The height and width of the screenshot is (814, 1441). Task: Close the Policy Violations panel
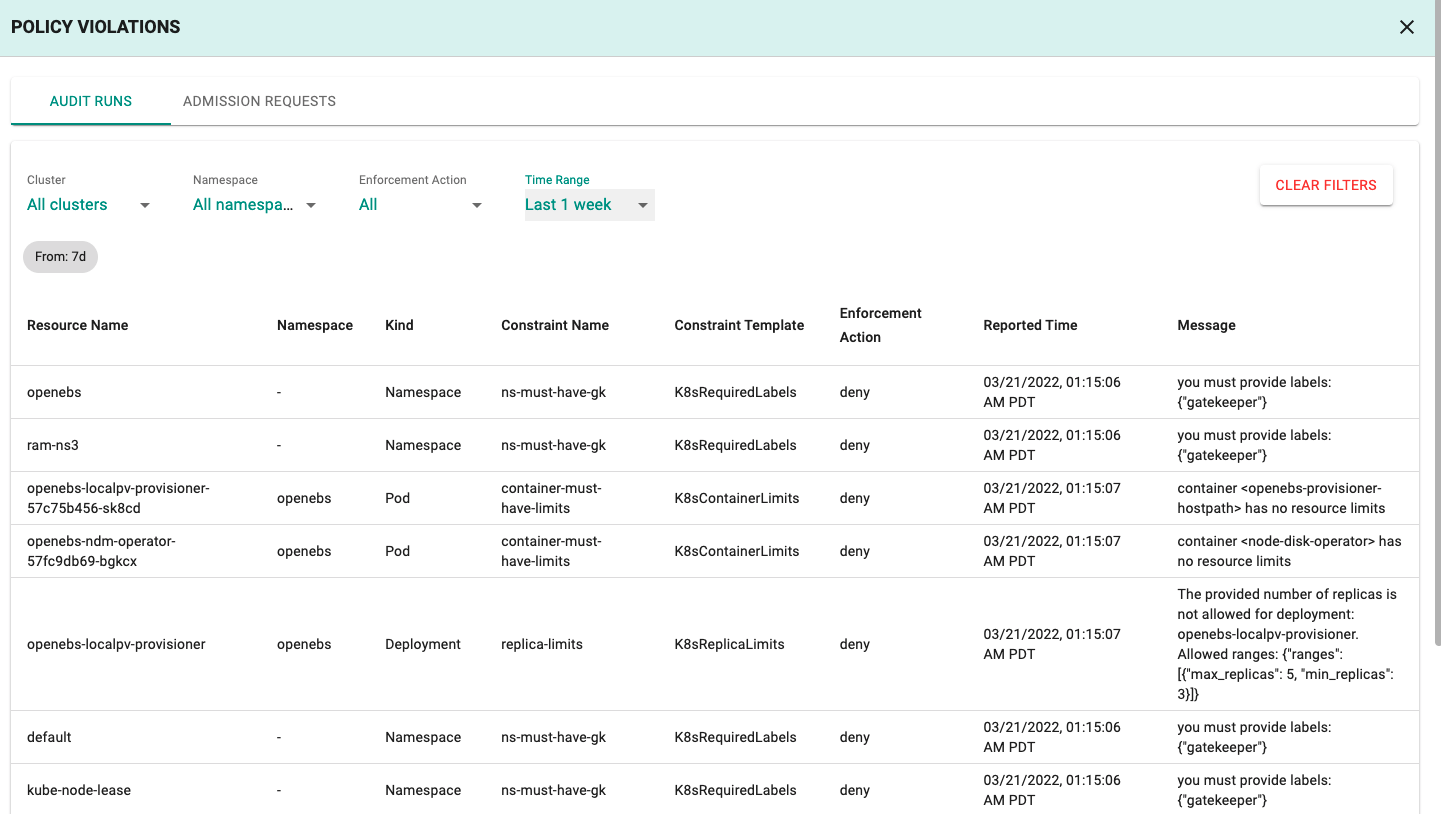[1407, 27]
